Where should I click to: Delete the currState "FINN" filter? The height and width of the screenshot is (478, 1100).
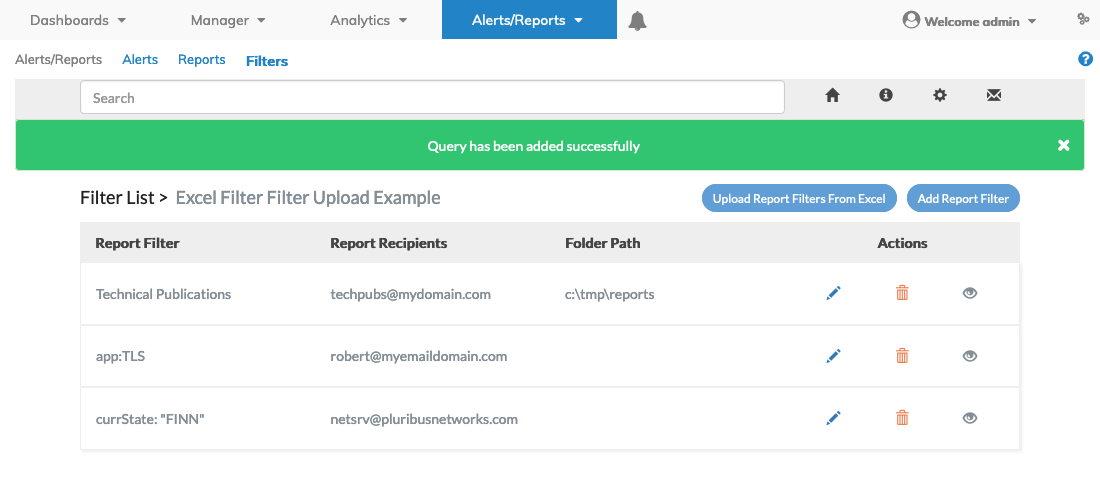pyautogui.click(x=902, y=418)
